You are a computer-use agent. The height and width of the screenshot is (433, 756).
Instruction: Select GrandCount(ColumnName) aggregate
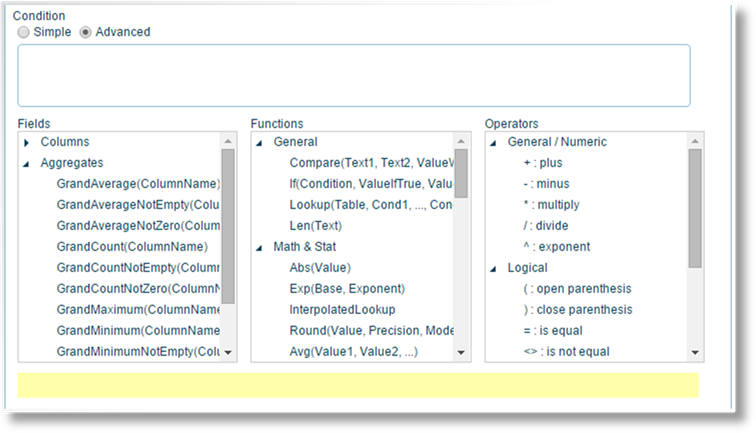[132, 246]
